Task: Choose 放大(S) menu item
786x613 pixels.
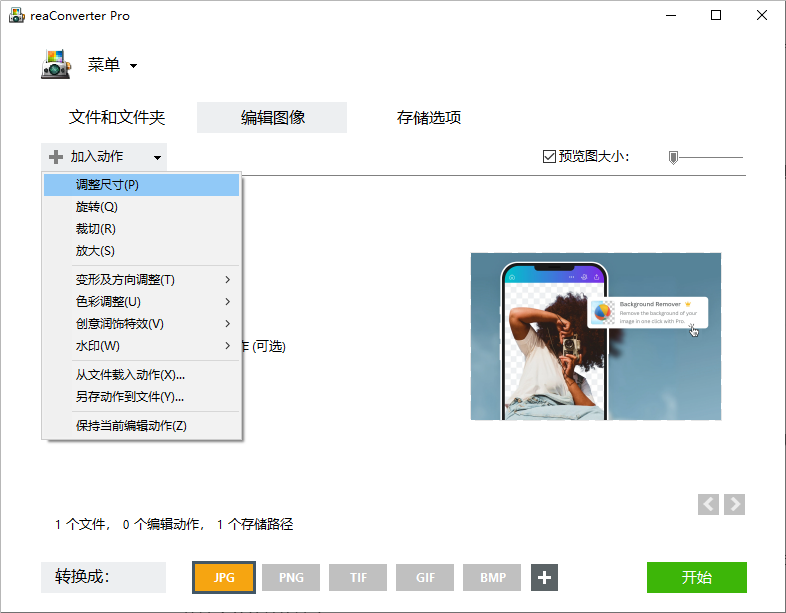Action: 141,251
